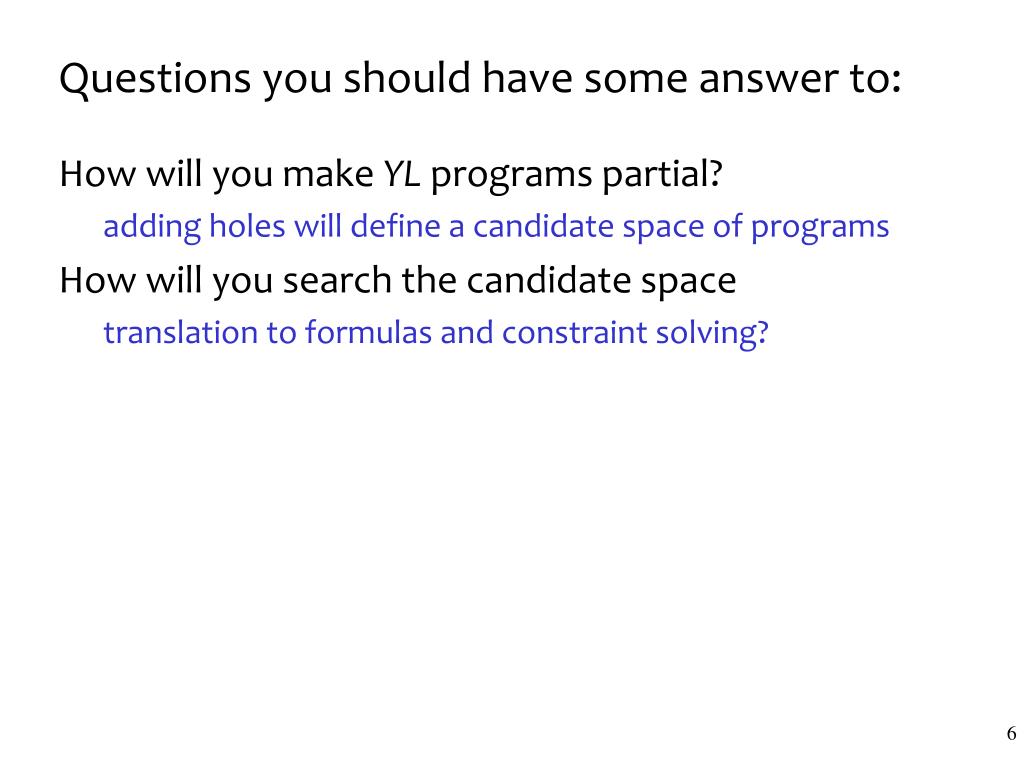Click the word 'search' in the second question
The width and height of the screenshot is (1024, 768).
pyautogui.click(x=336, y=281)
